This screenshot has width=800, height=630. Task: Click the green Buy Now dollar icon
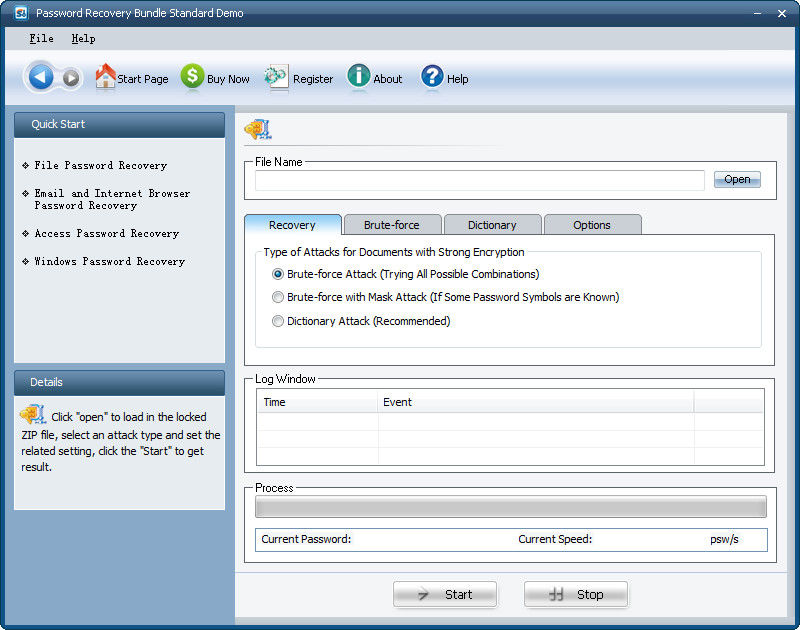click(192, 77)
